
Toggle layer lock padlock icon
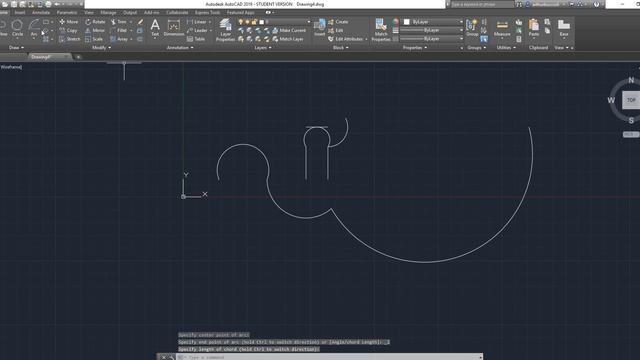click(x=254, y=22)
